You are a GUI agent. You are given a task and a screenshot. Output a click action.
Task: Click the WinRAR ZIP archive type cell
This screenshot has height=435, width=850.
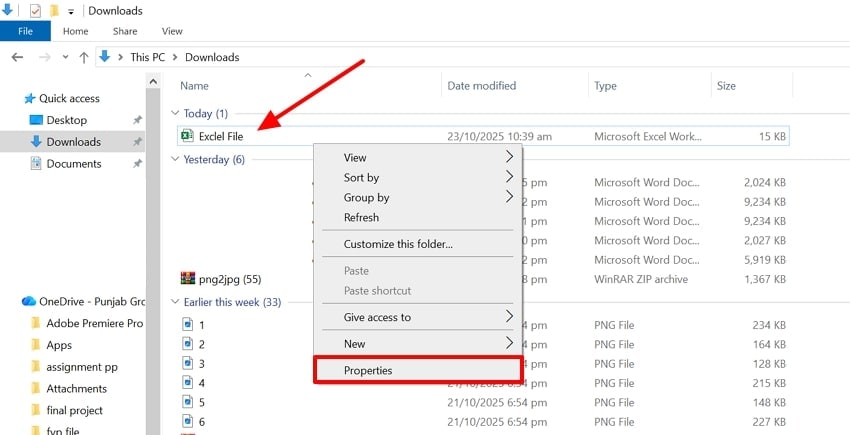641,279
